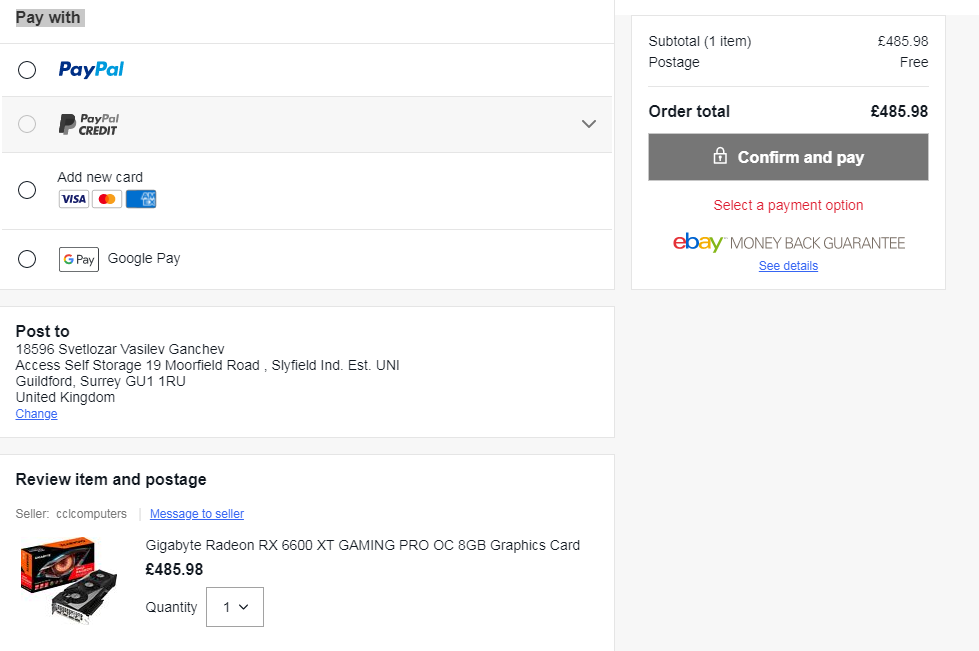Click the PayPal Credit logo
Image resolution: width=979 pixels, height=651 pixels.
[x=88, y=124]
